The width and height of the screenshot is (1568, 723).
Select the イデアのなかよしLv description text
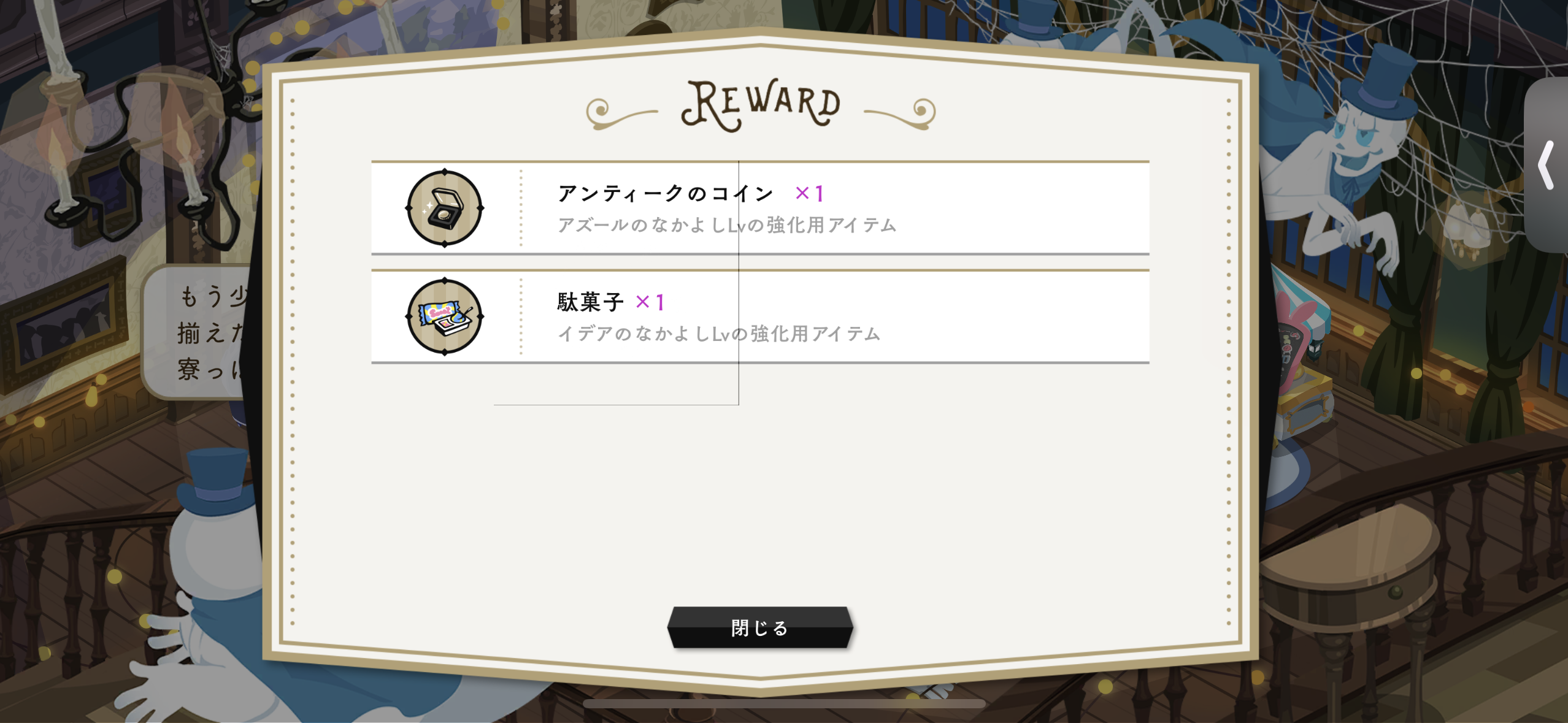[x=718, y=334]
